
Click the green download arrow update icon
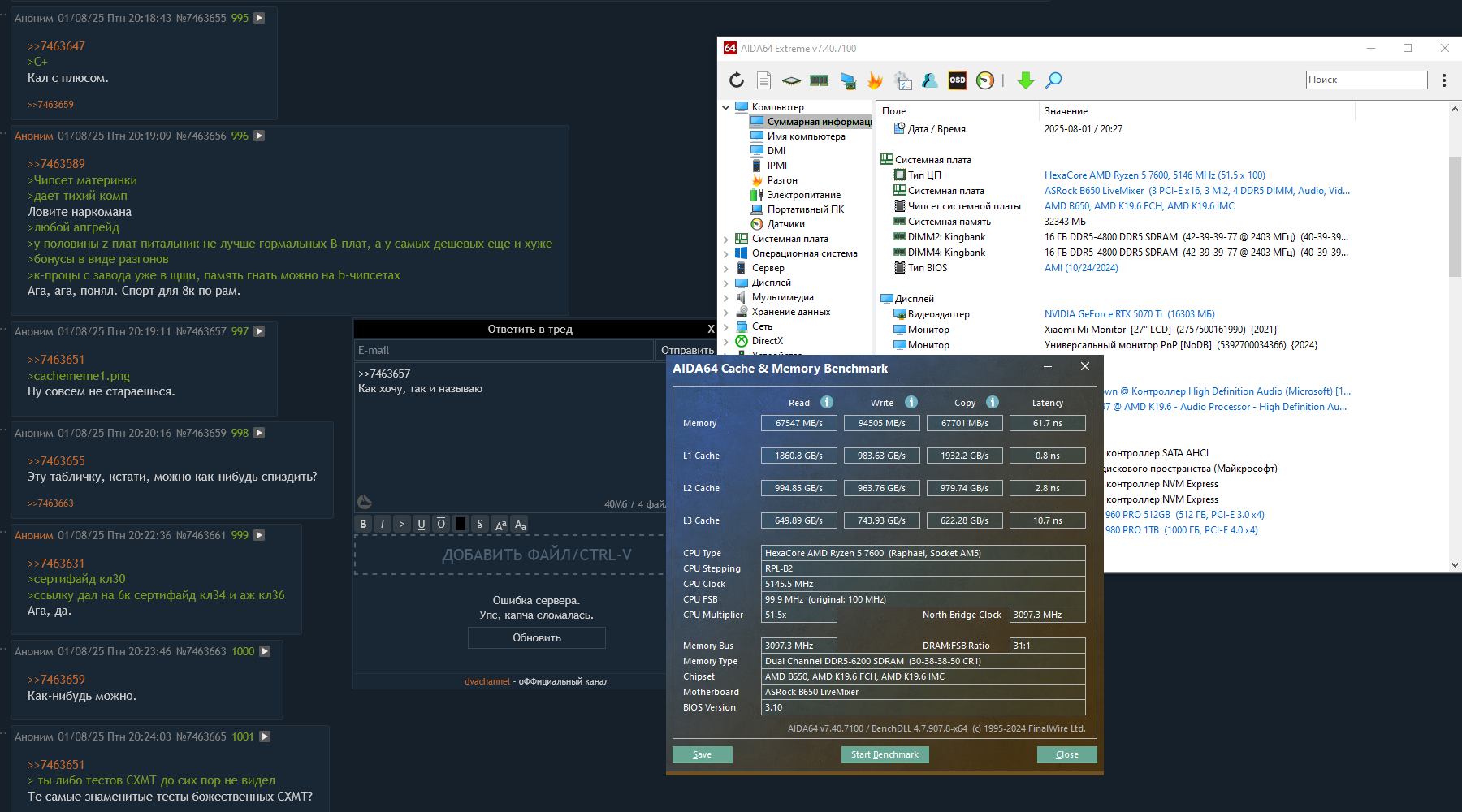pos(1026,80)
